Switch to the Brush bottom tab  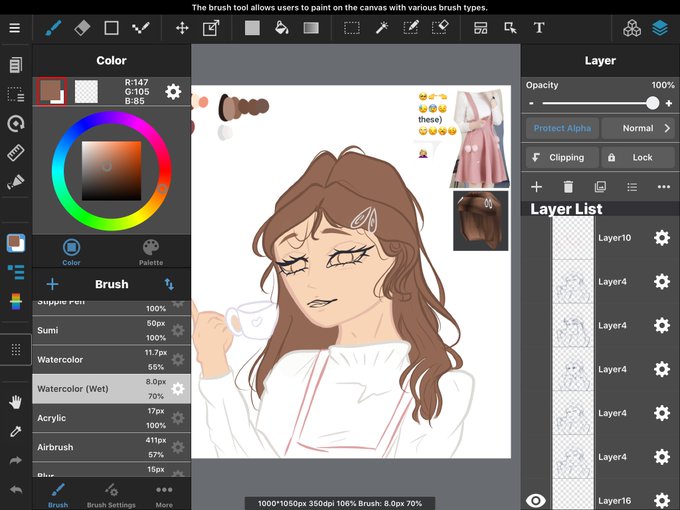[58, 495]
